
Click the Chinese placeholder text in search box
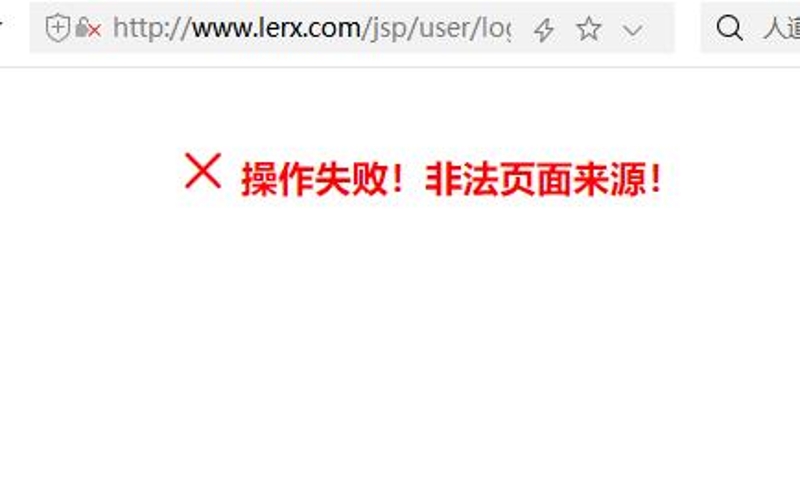[781, 28]
